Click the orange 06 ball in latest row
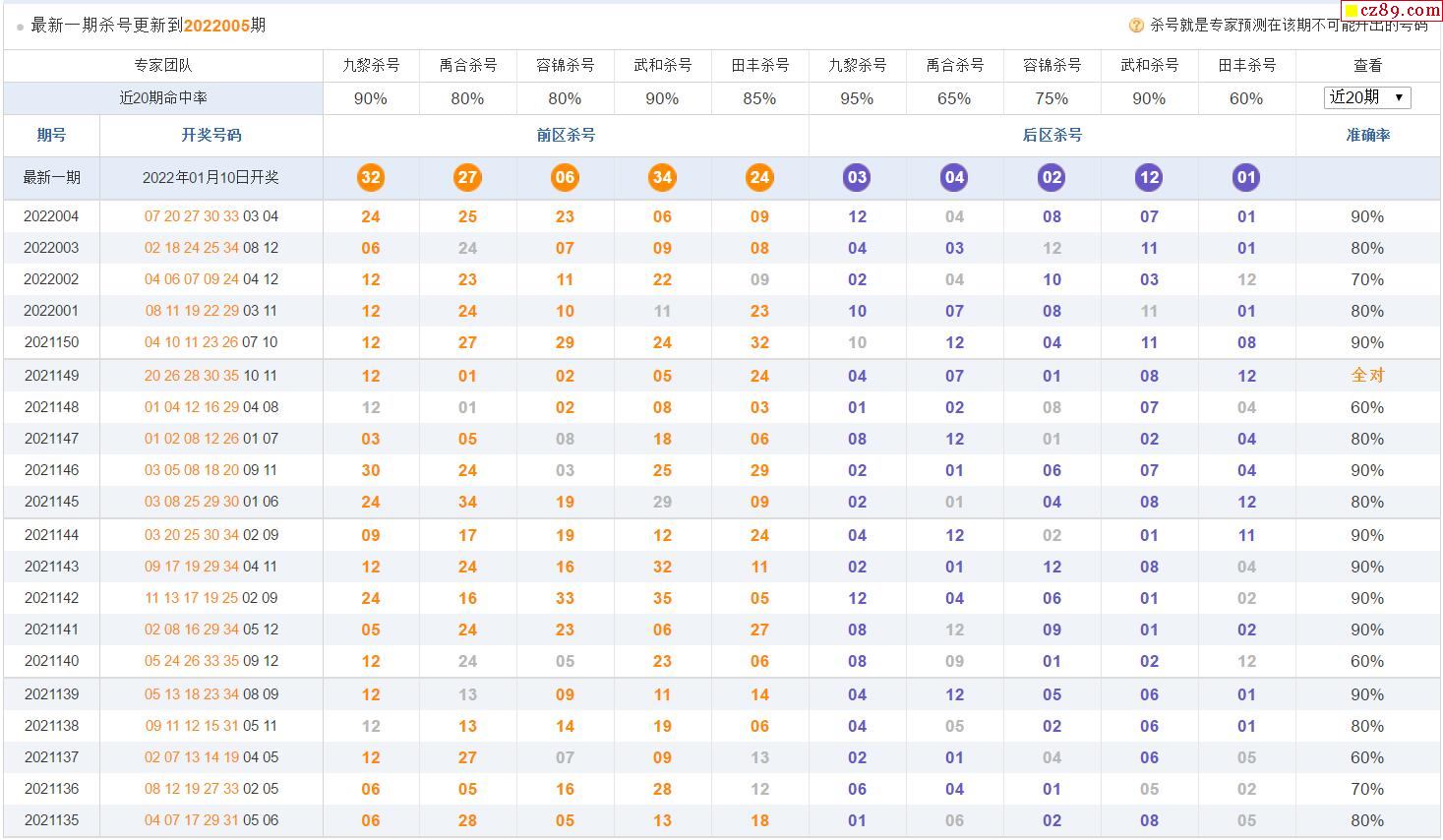The height and width of the screenshot is (840, 1443). [x=565, y=178]
